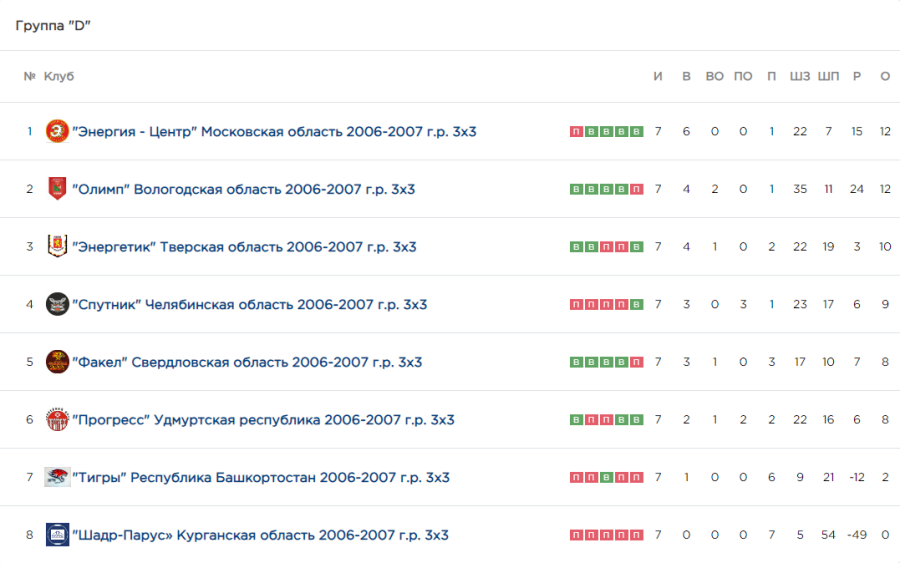Click the ШЗ goals scored header
This screenshot has height=563, width=900.
800,76
